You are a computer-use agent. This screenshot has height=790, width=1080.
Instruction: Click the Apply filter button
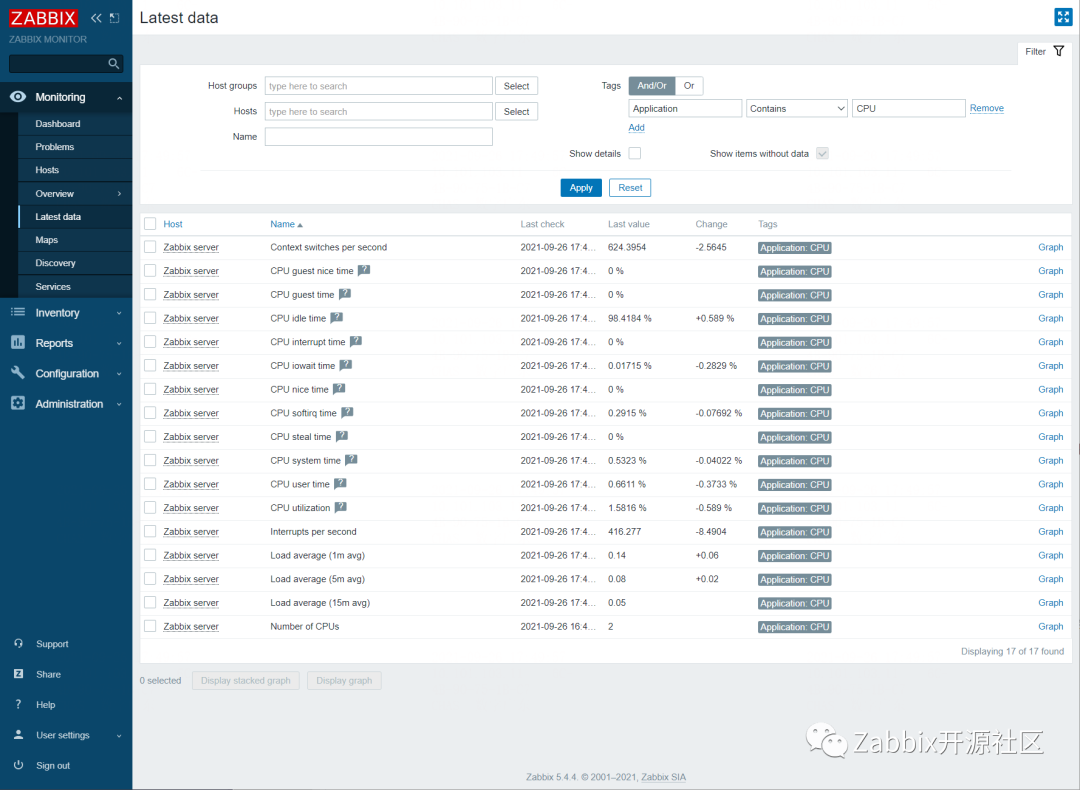coord(581,187)
